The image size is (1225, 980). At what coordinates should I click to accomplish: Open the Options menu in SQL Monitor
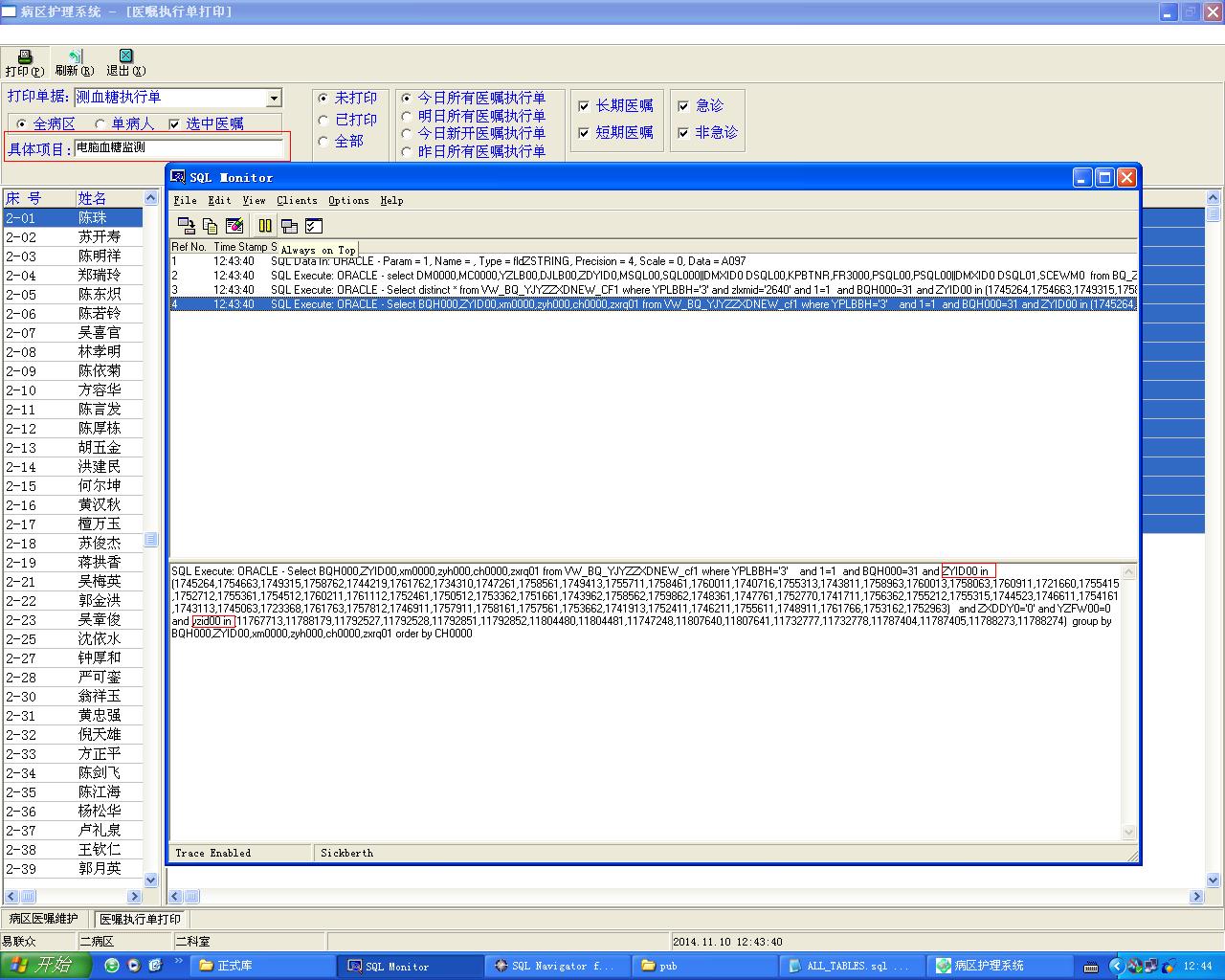[x=348, y=201]
